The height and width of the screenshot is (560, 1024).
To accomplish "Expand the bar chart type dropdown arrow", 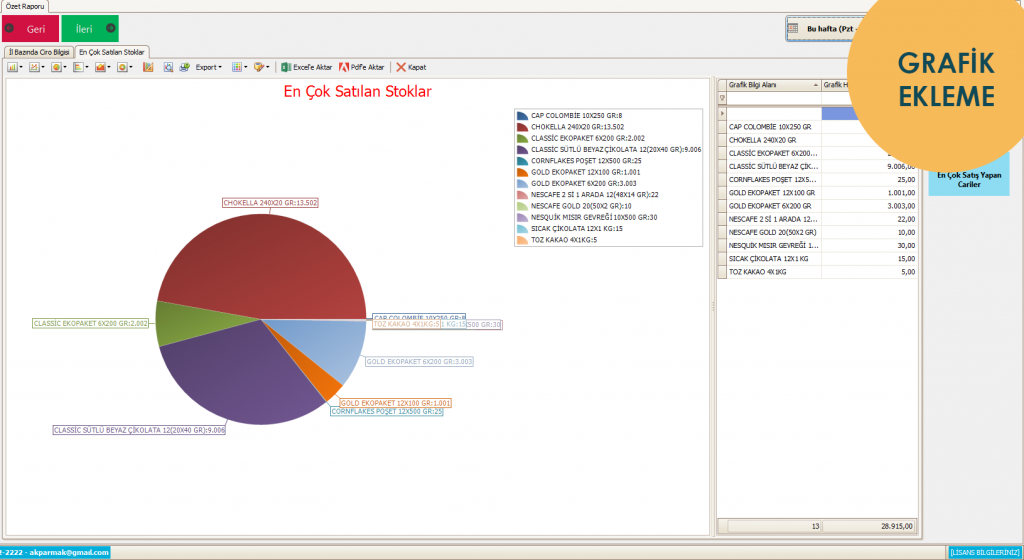I will pos(21,67).
